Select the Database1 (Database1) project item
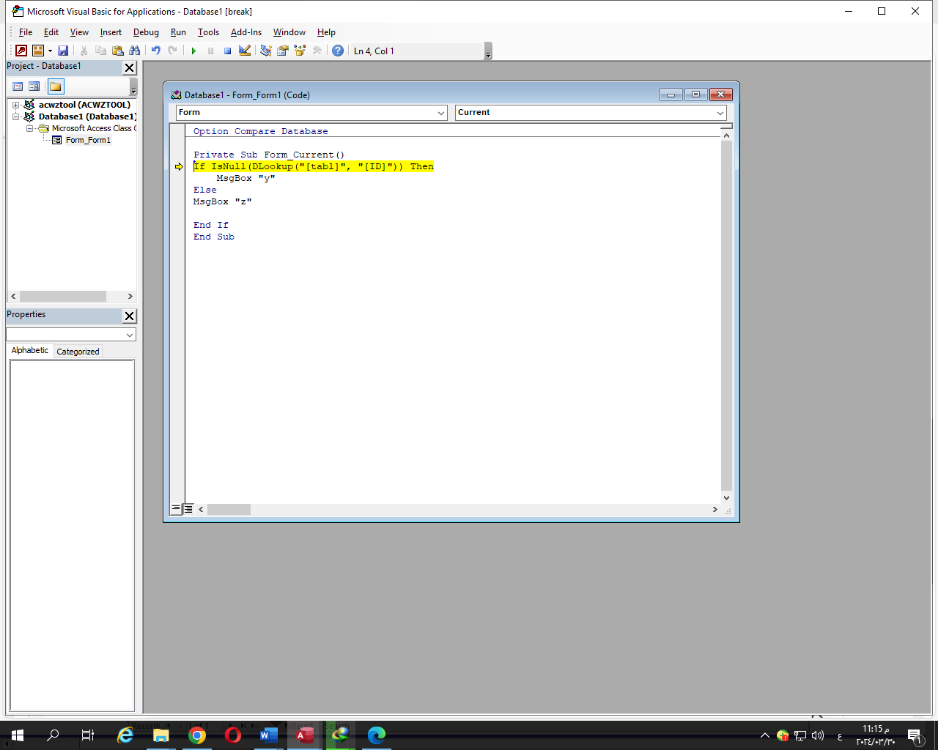 click(87, 117)
